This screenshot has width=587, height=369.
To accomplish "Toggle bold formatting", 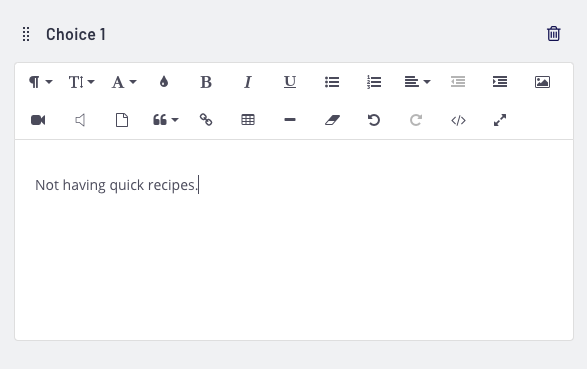I will point(206,82).
